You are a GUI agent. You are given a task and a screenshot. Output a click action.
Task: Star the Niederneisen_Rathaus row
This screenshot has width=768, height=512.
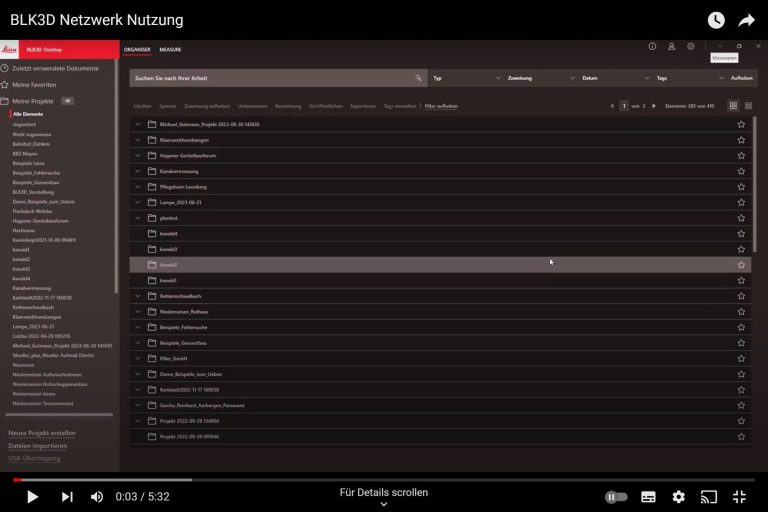pos(741,312)
